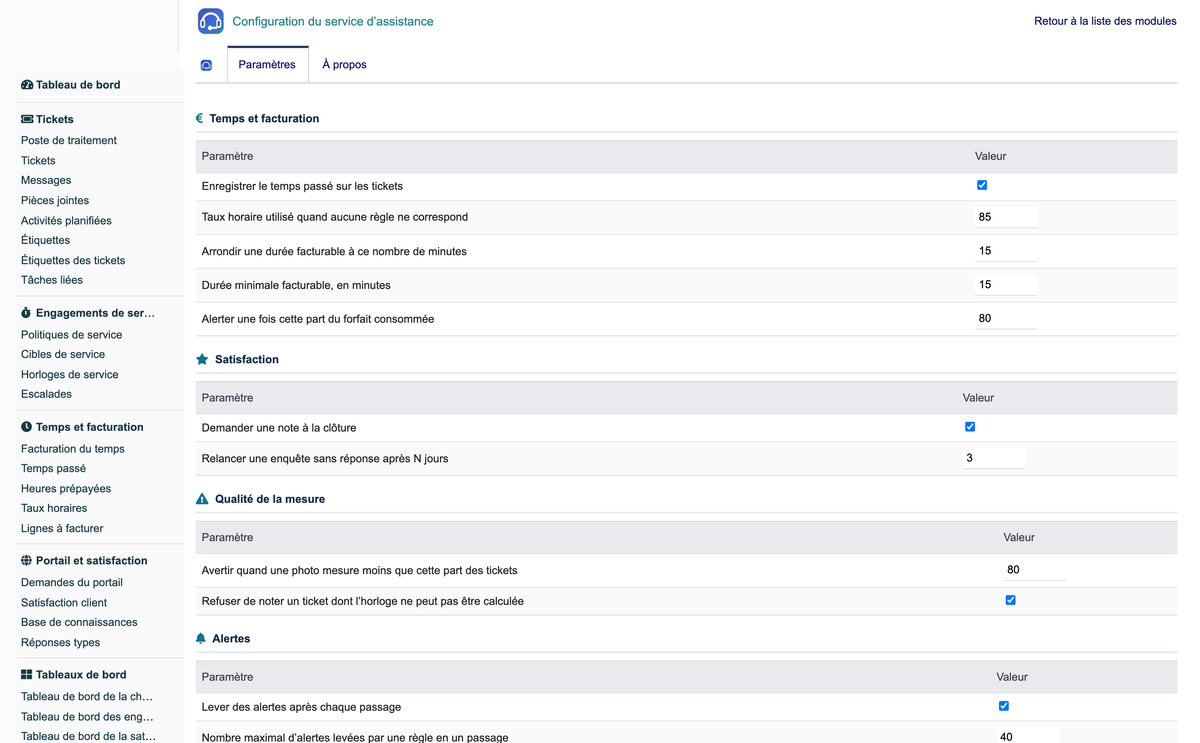Click the Nombre maximal d'alertes field showing 40
This screenshot has height=743, width=1200.
pyautogui.click(x=1028, y=736)
